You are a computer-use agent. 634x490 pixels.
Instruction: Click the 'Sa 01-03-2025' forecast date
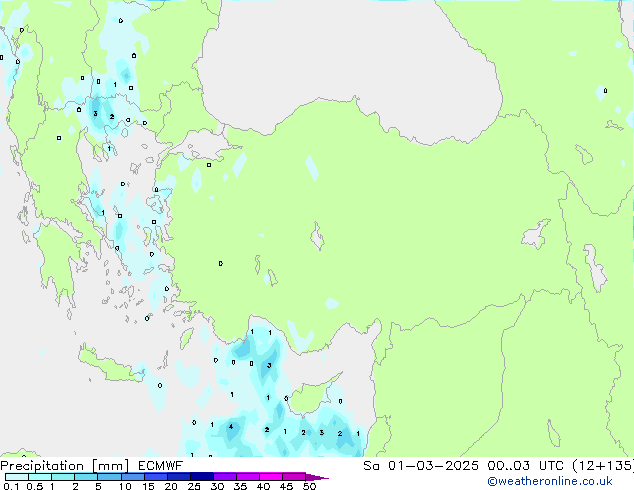pos(421,466)
